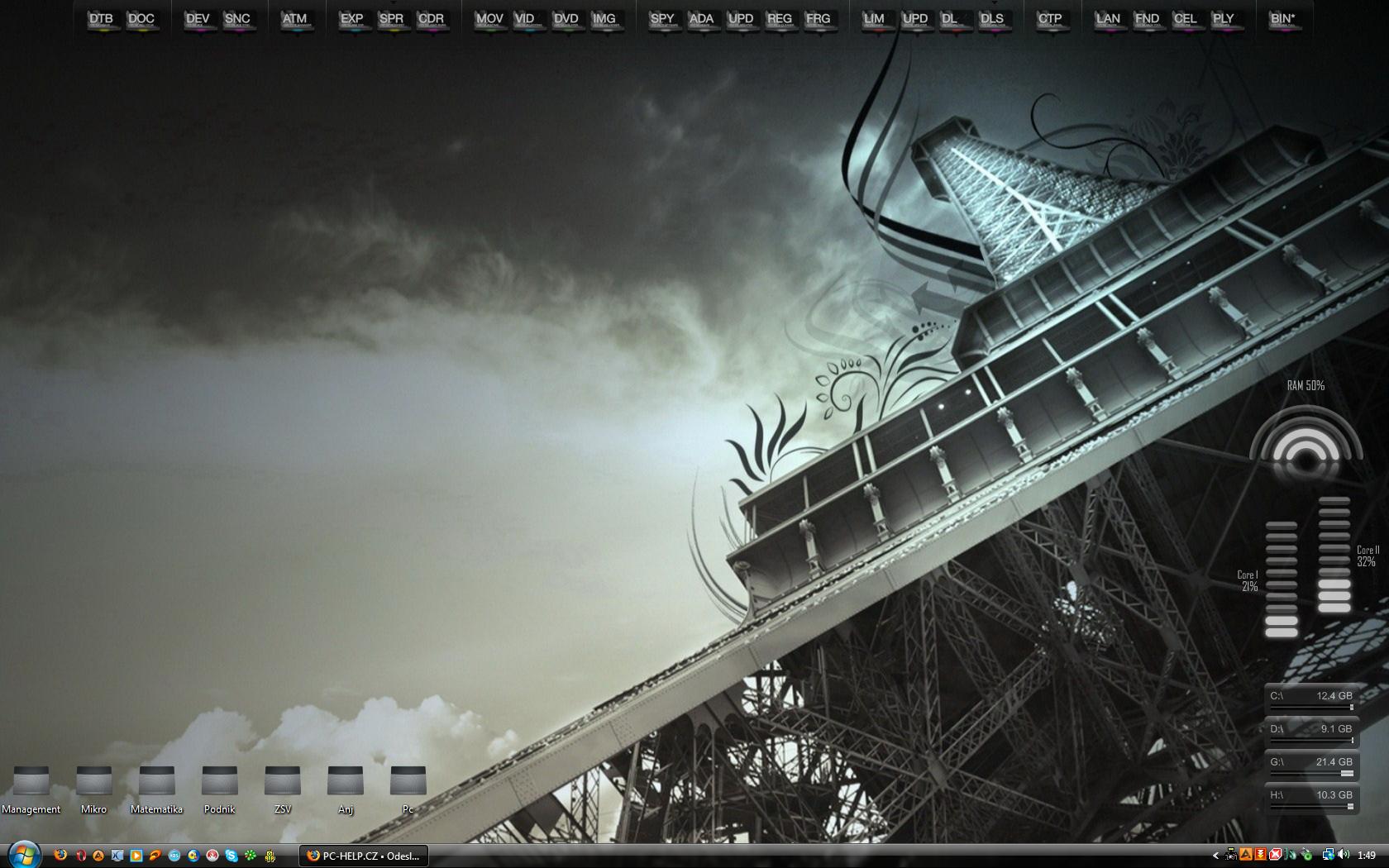
Task: Open the Matematika desktop folder
Action: click(x=156, y=782)
